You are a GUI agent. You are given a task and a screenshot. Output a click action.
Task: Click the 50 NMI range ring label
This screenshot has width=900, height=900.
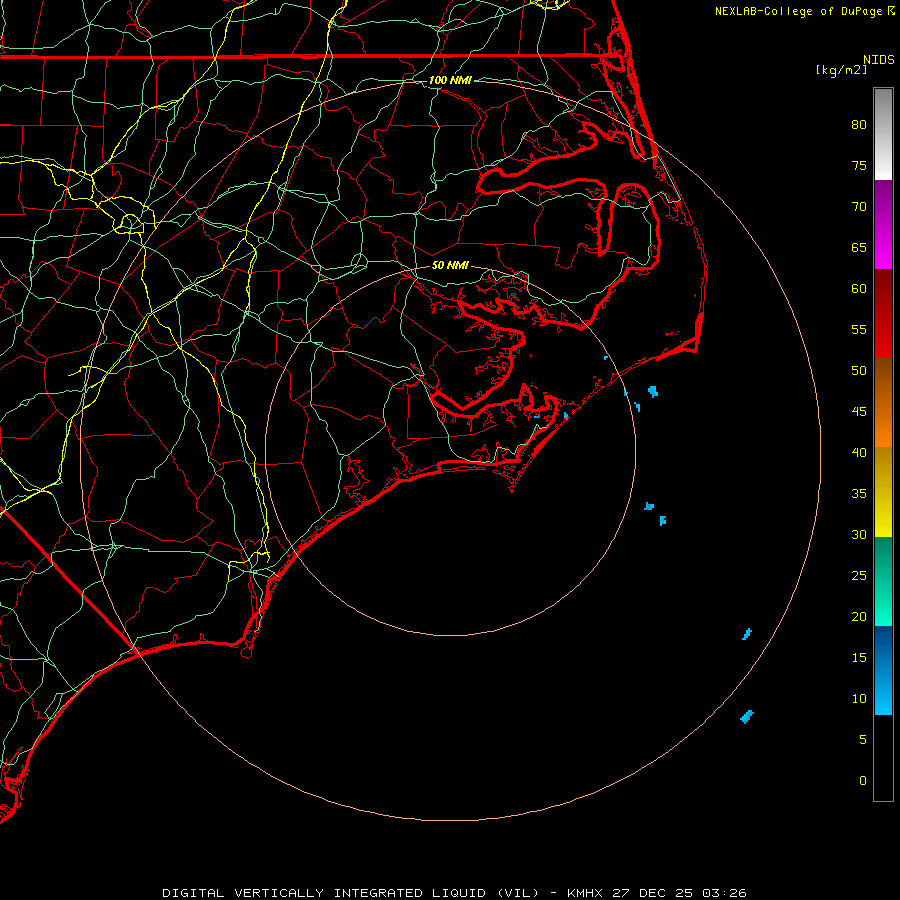(450, 265)
